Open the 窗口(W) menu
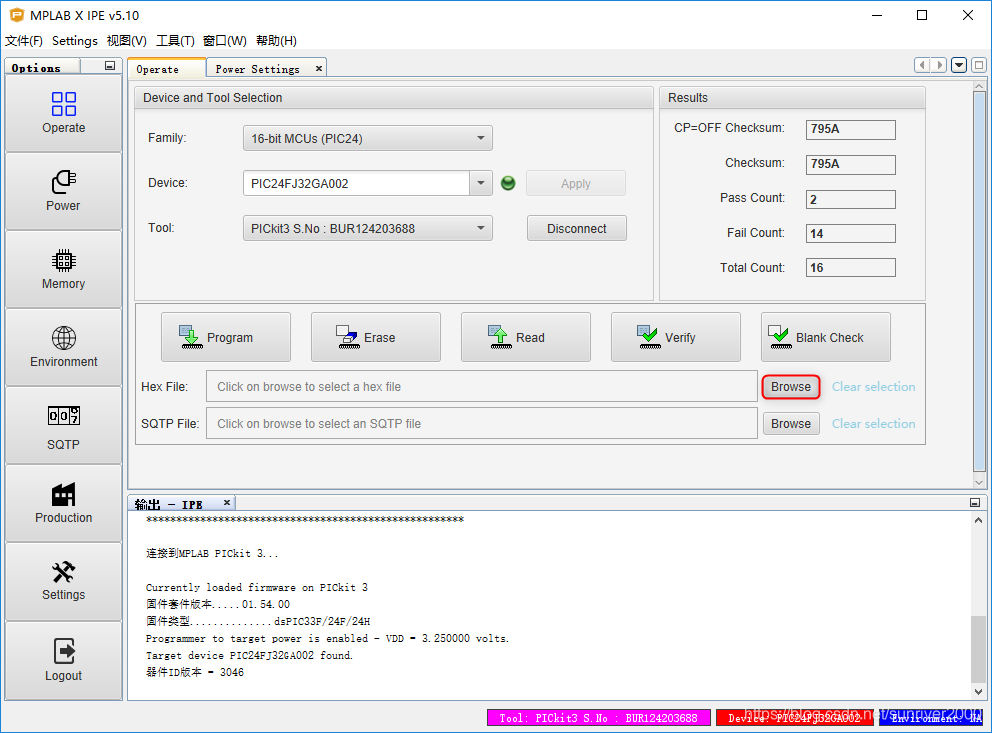 (x=225, y=40)
